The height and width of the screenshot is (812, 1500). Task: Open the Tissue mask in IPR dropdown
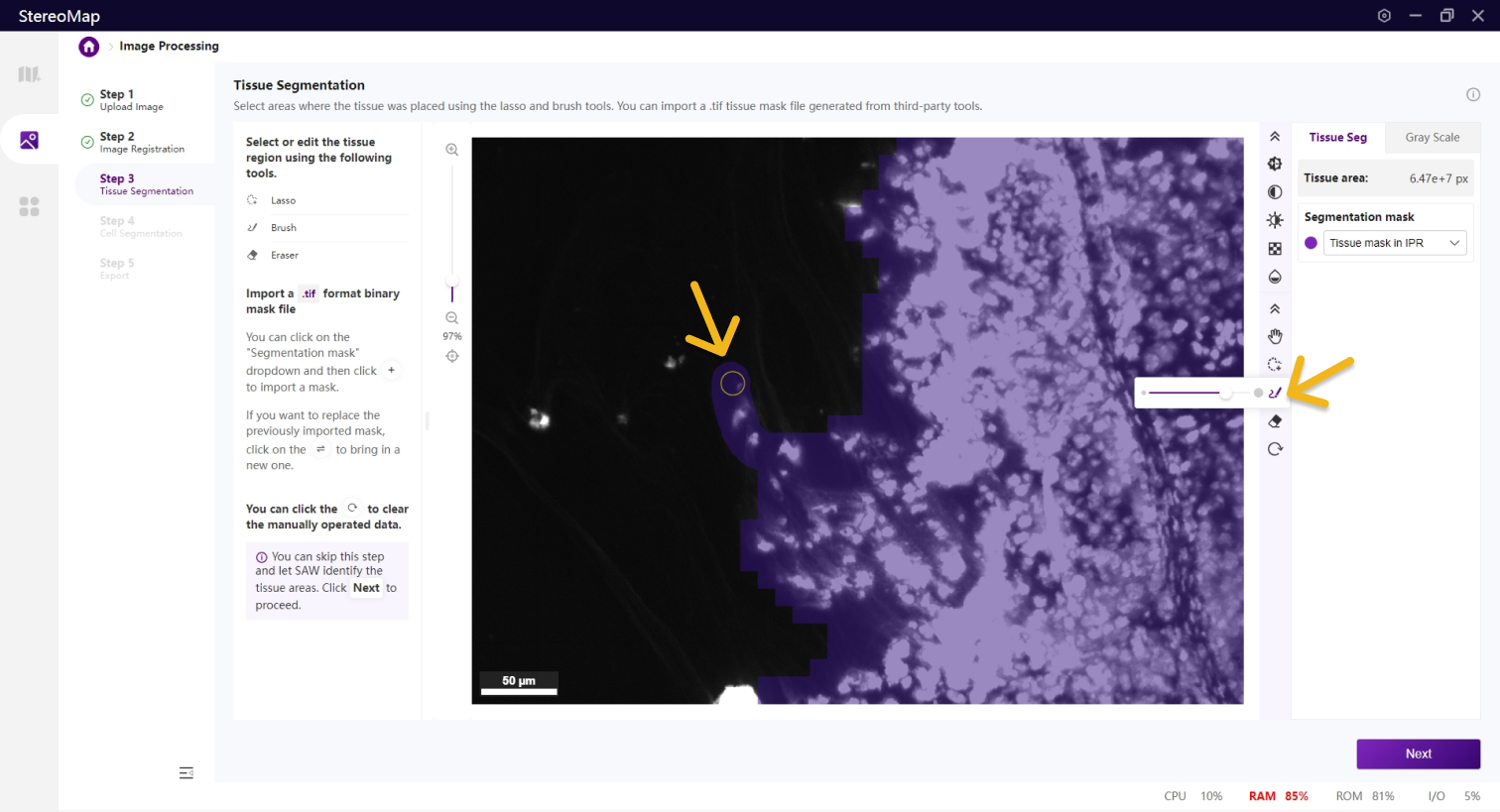1395,243
